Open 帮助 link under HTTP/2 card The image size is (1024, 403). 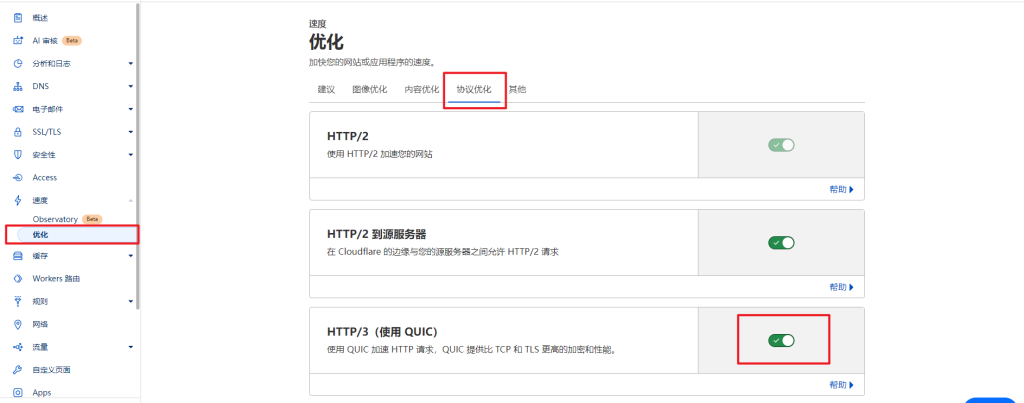(x=842, y=189)
